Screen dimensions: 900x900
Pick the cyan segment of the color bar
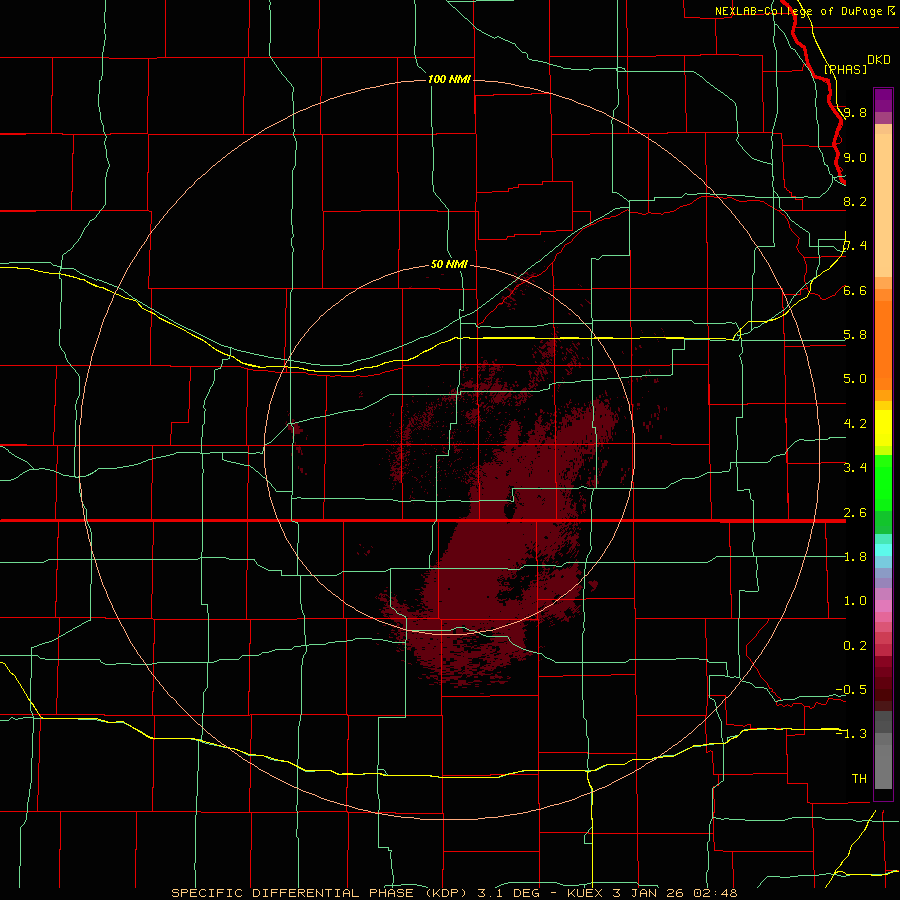[x=883, y=549]
